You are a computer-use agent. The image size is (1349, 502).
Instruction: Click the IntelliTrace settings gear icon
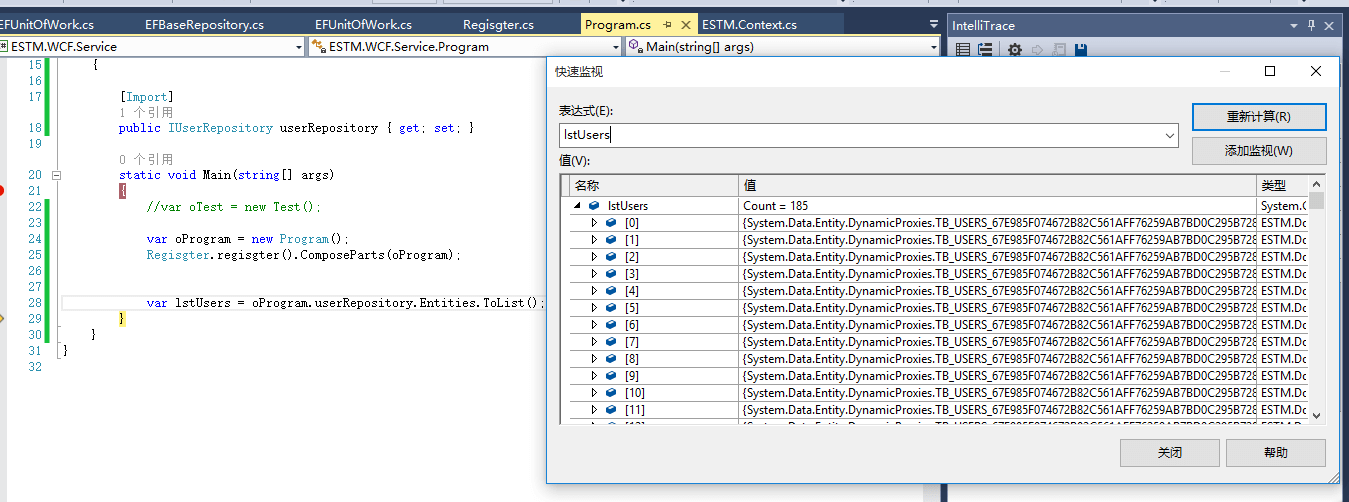point(1015,49)
